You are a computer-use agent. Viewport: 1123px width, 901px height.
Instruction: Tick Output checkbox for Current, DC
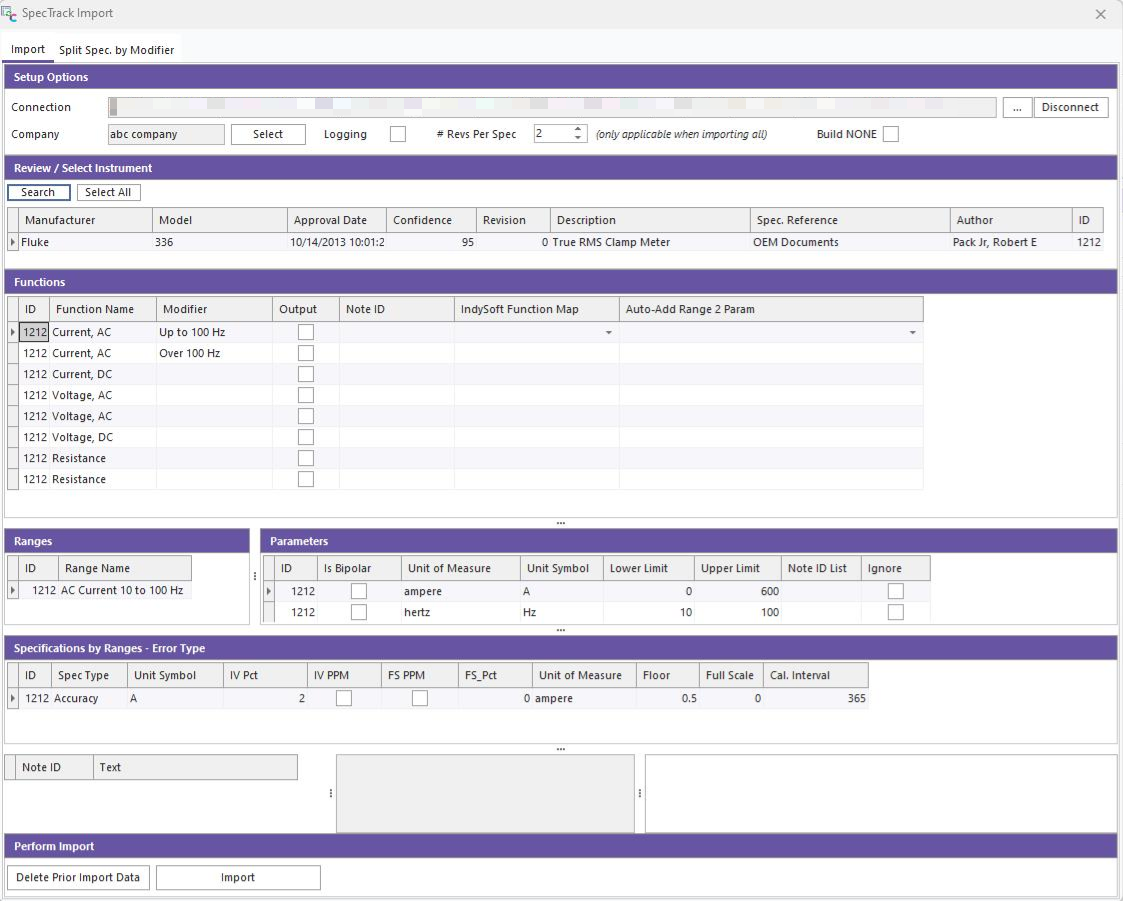306,374
